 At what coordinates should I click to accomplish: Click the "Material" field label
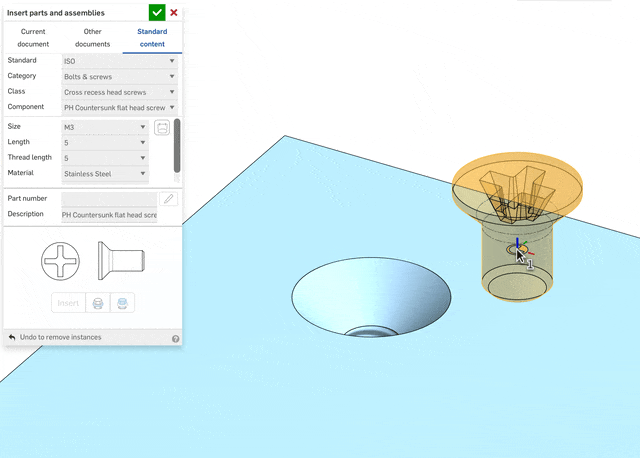coord(20,173)
